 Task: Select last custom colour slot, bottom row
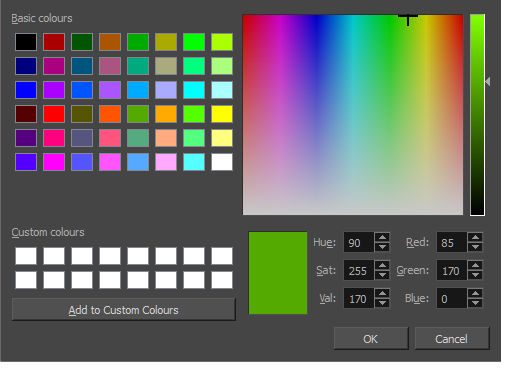(222, 280)
